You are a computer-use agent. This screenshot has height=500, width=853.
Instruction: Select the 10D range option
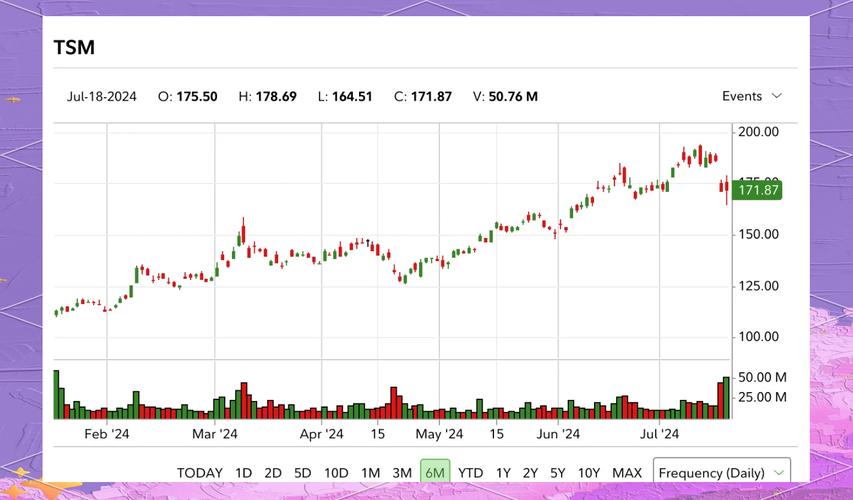point(336,473)
